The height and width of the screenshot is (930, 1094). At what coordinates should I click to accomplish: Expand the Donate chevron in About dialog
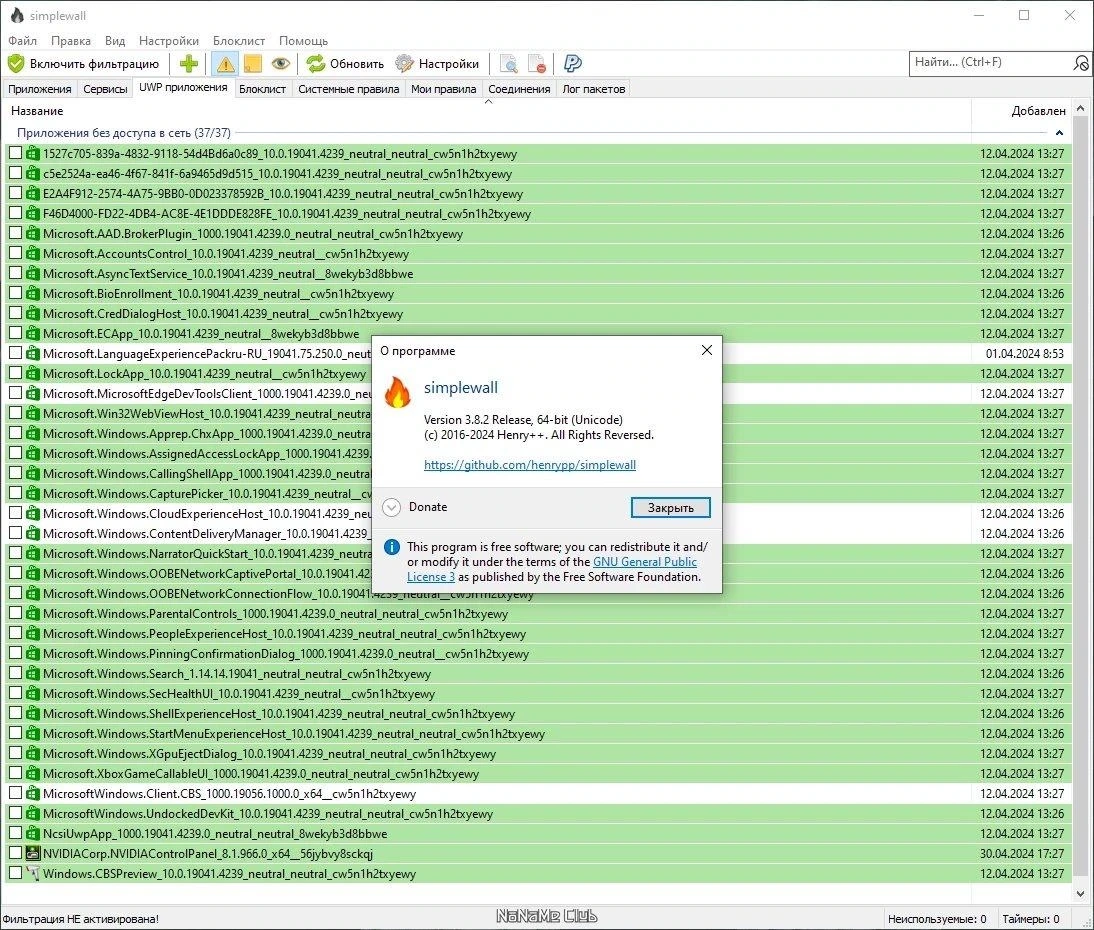point(391,507)
